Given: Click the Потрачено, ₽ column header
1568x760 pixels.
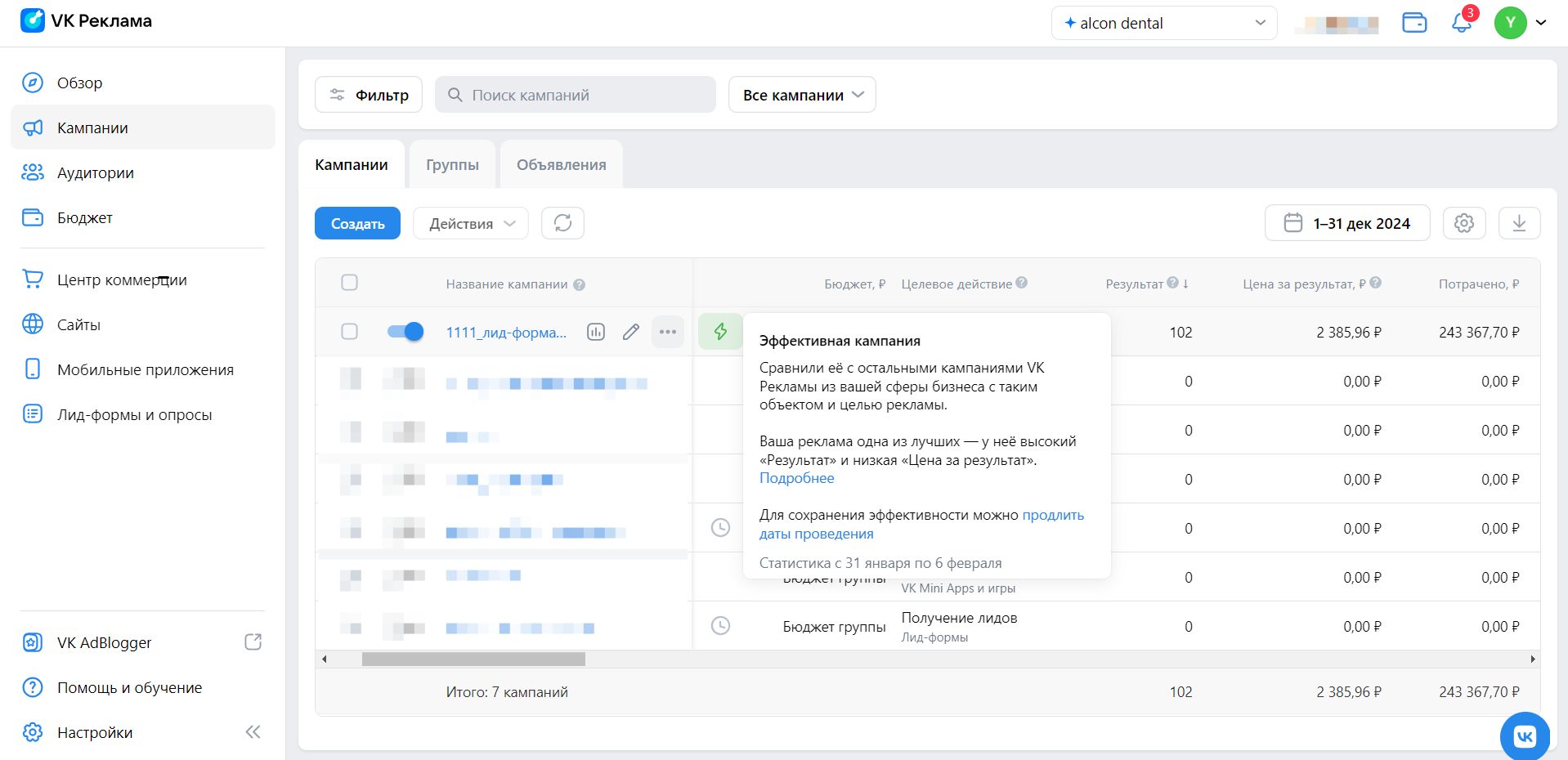Looking at the screenshot, I should coord(1478,284).
